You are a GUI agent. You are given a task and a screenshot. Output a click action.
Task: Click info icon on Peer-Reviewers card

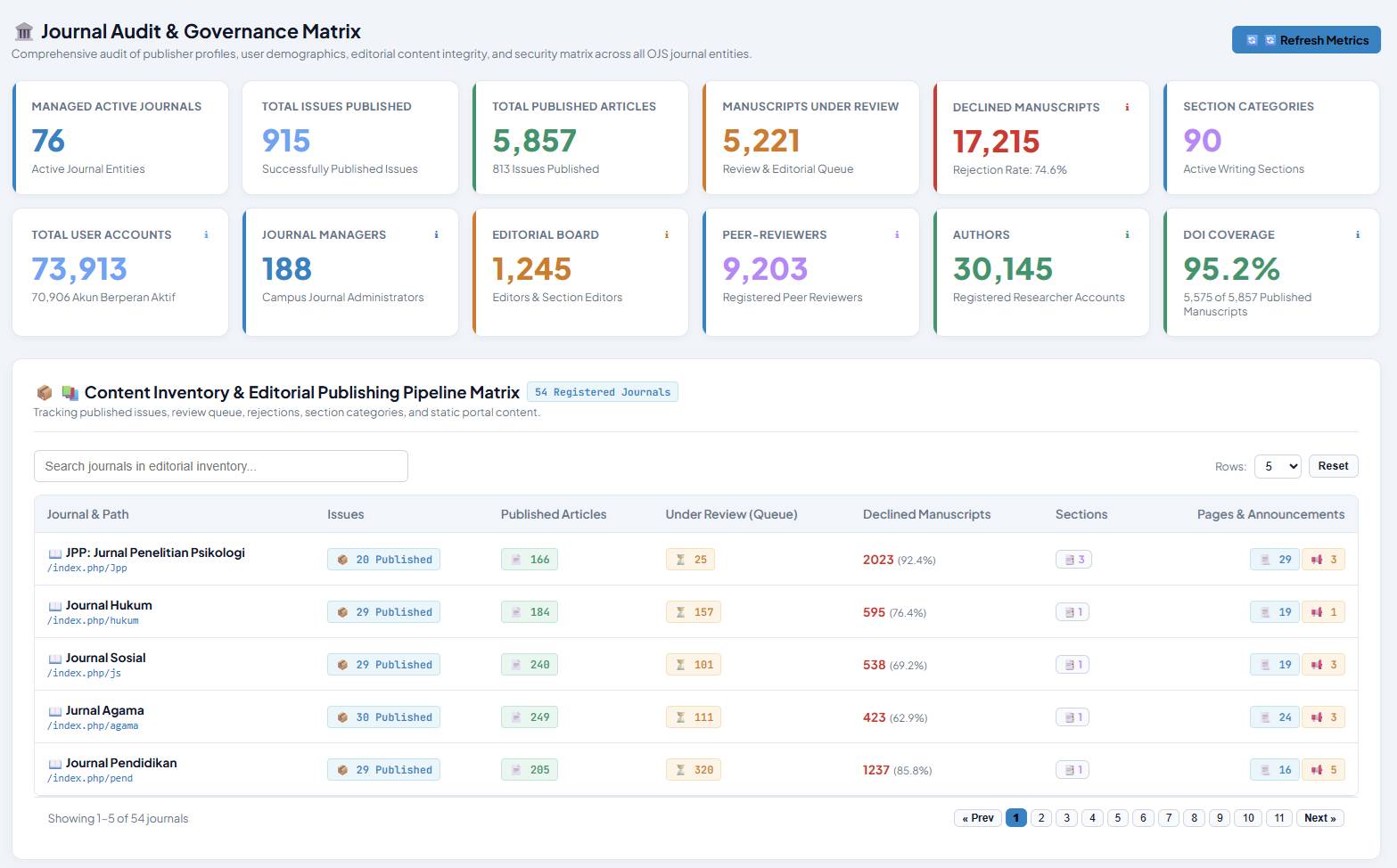(897, 235)
